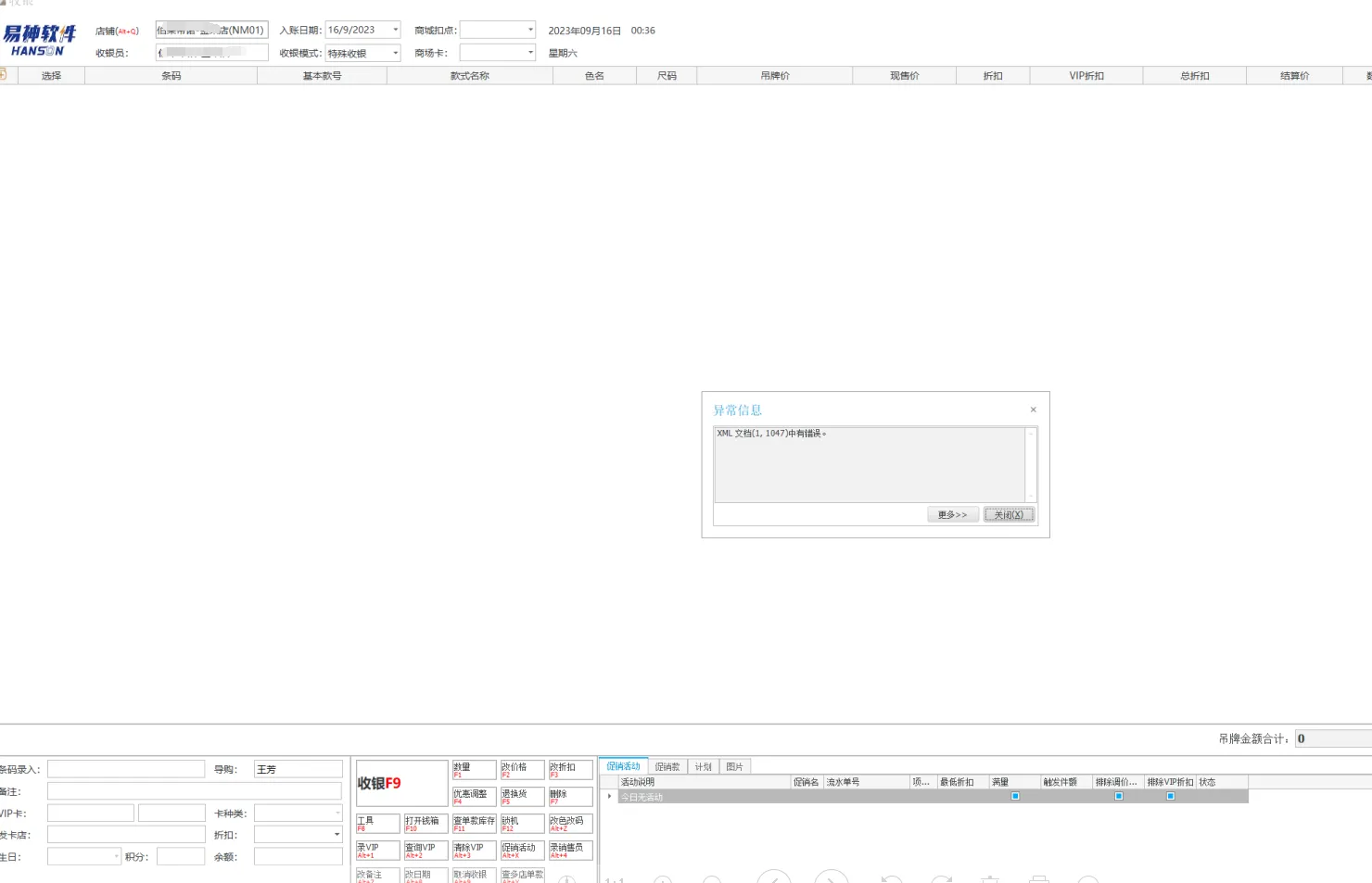The height and width of the screenshot is (883, 1372).
Task: Open the 入账日期 date dropdown
Action: click(395, 30)
